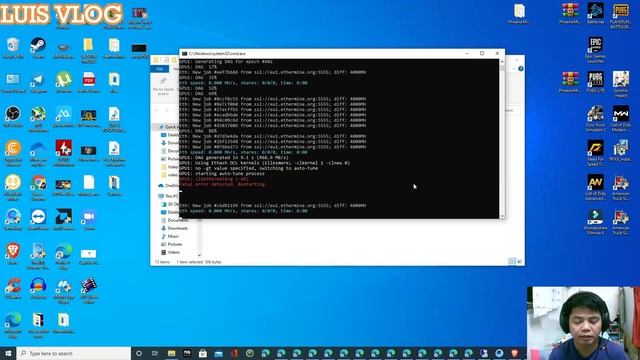This screenshot has width=640, height=360.
Task: Open the File tab in File Explorer
Action: point(160,69)
